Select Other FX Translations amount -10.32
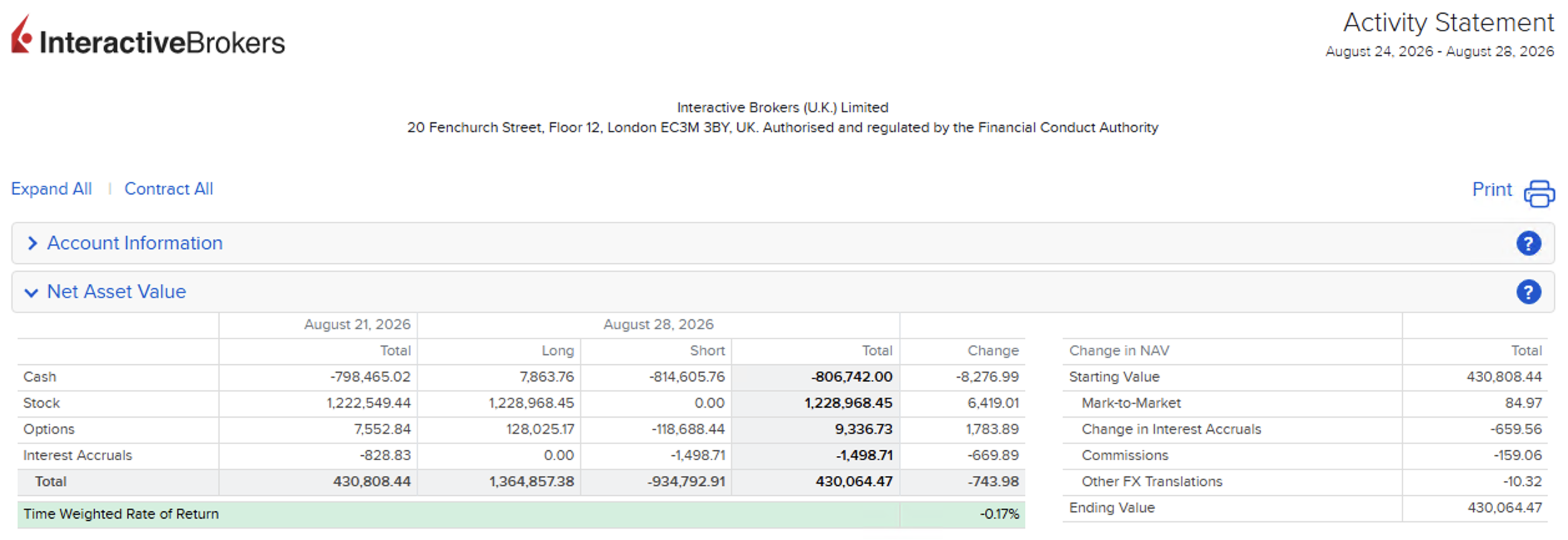This screenshot has height=540, width=1568. click(x=1522, y=481)
